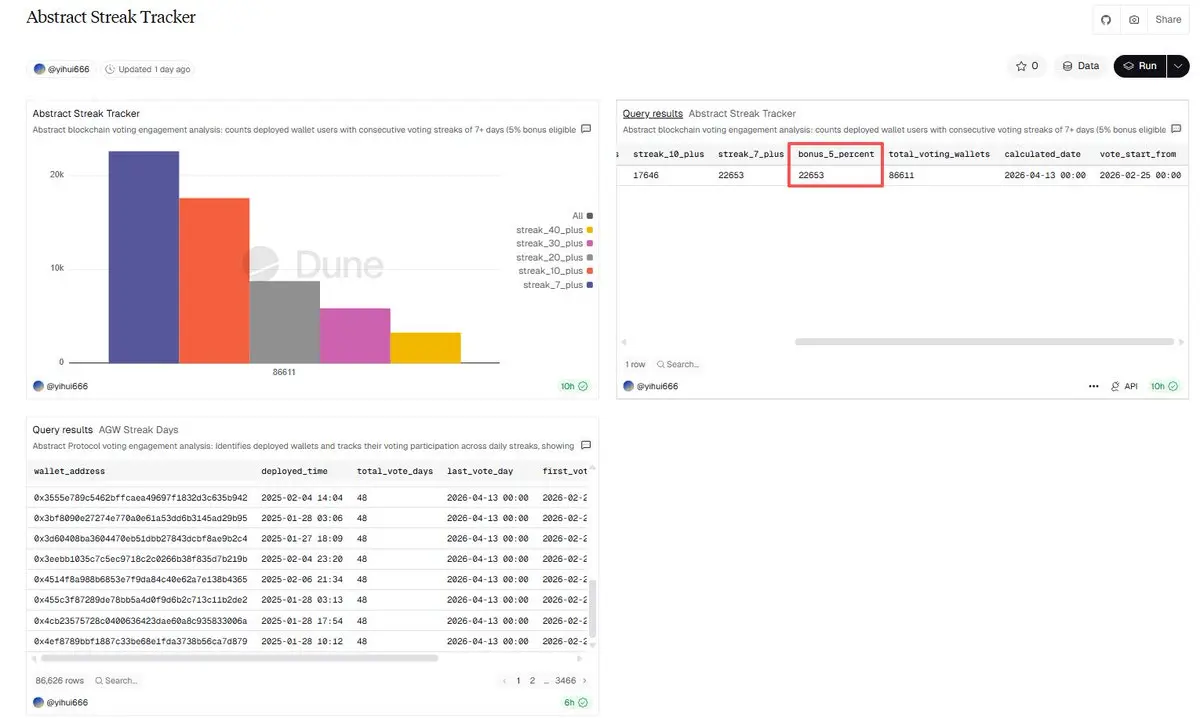This screenshot has height=718, width=1200.
Task: Click the yellow streak_40_plus bar
Action: [425, 347]
